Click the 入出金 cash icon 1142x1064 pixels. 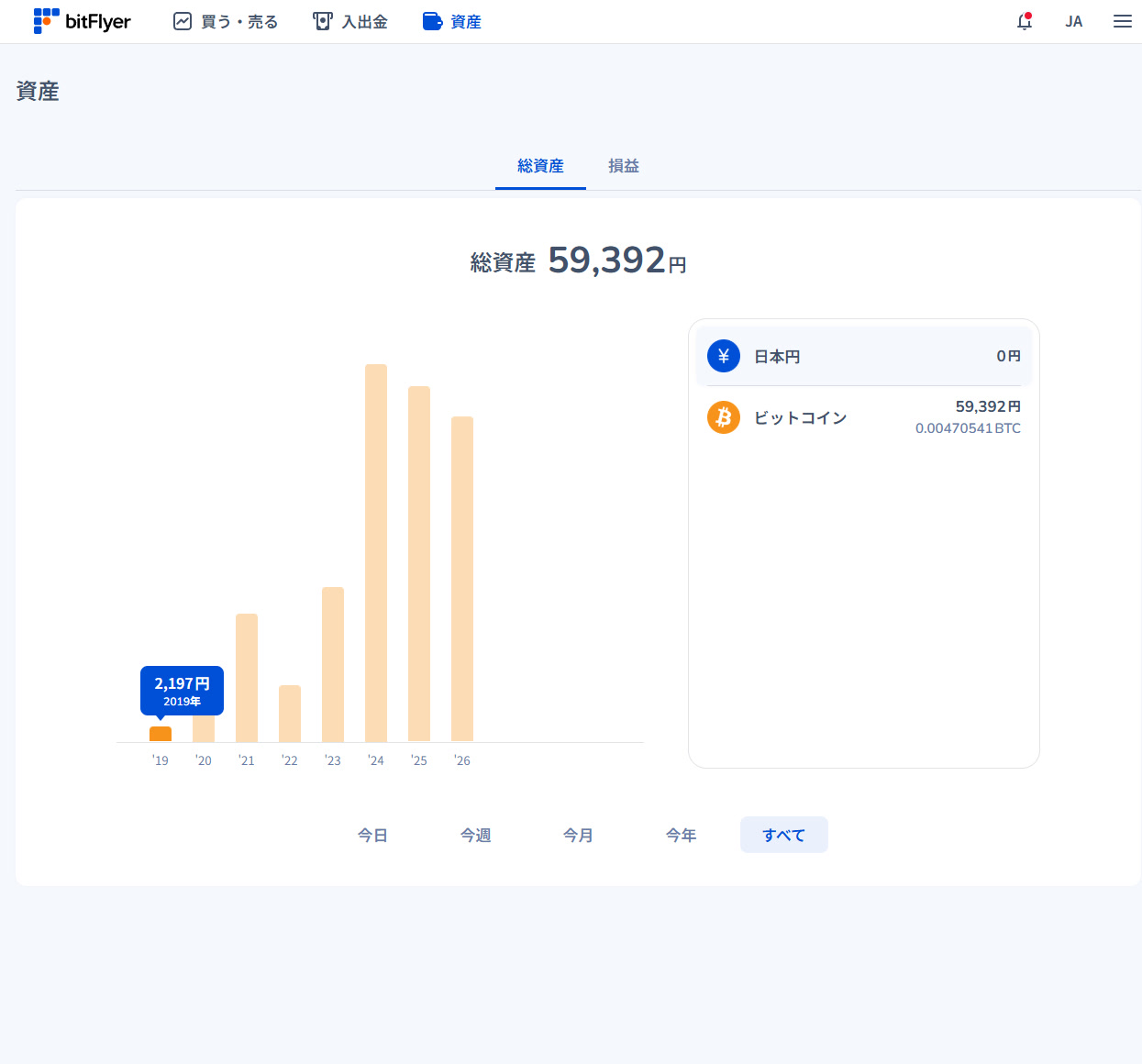tap(322, 21)
